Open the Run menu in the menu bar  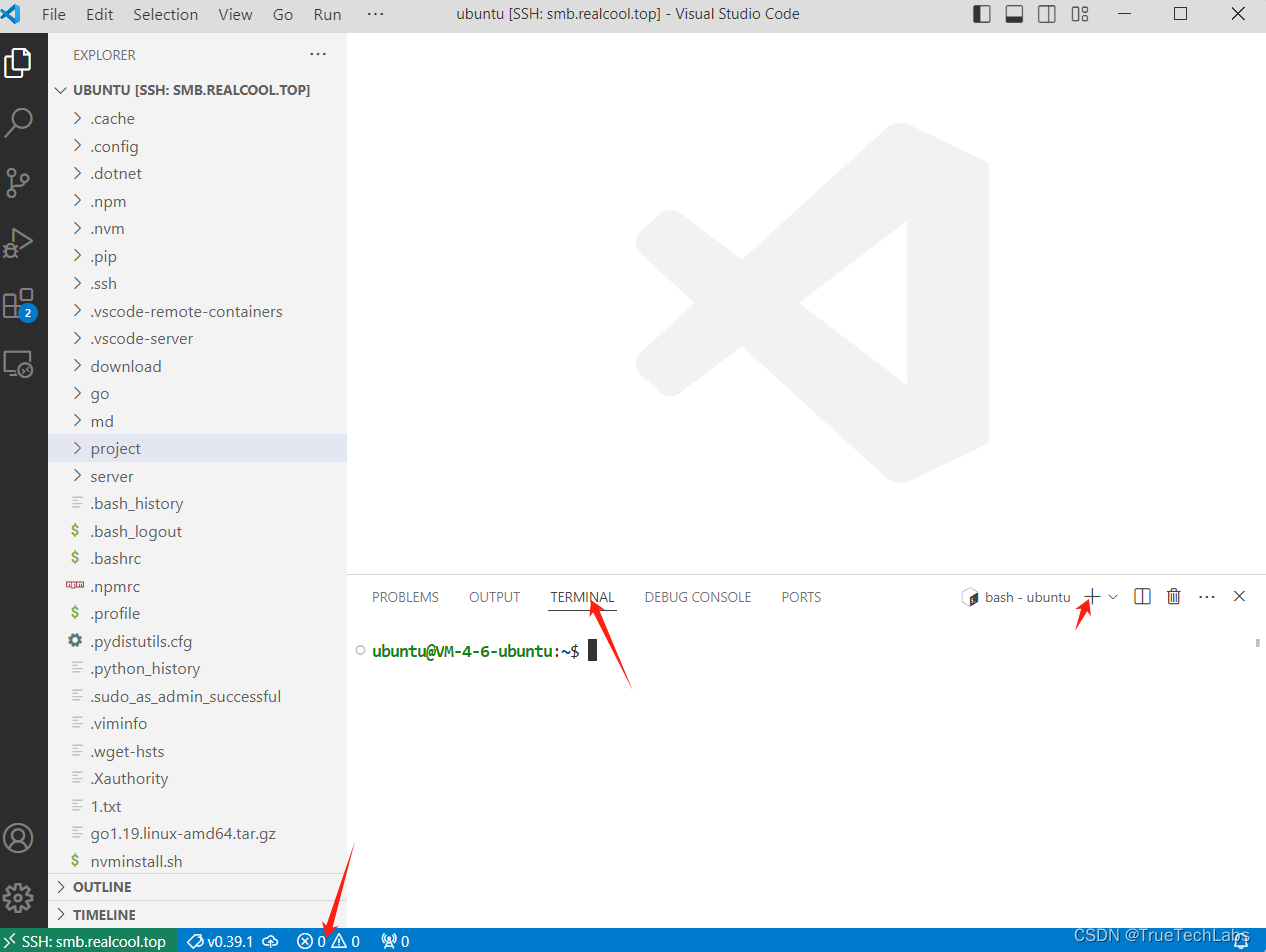pyautogui.click(x=327, y=14)
